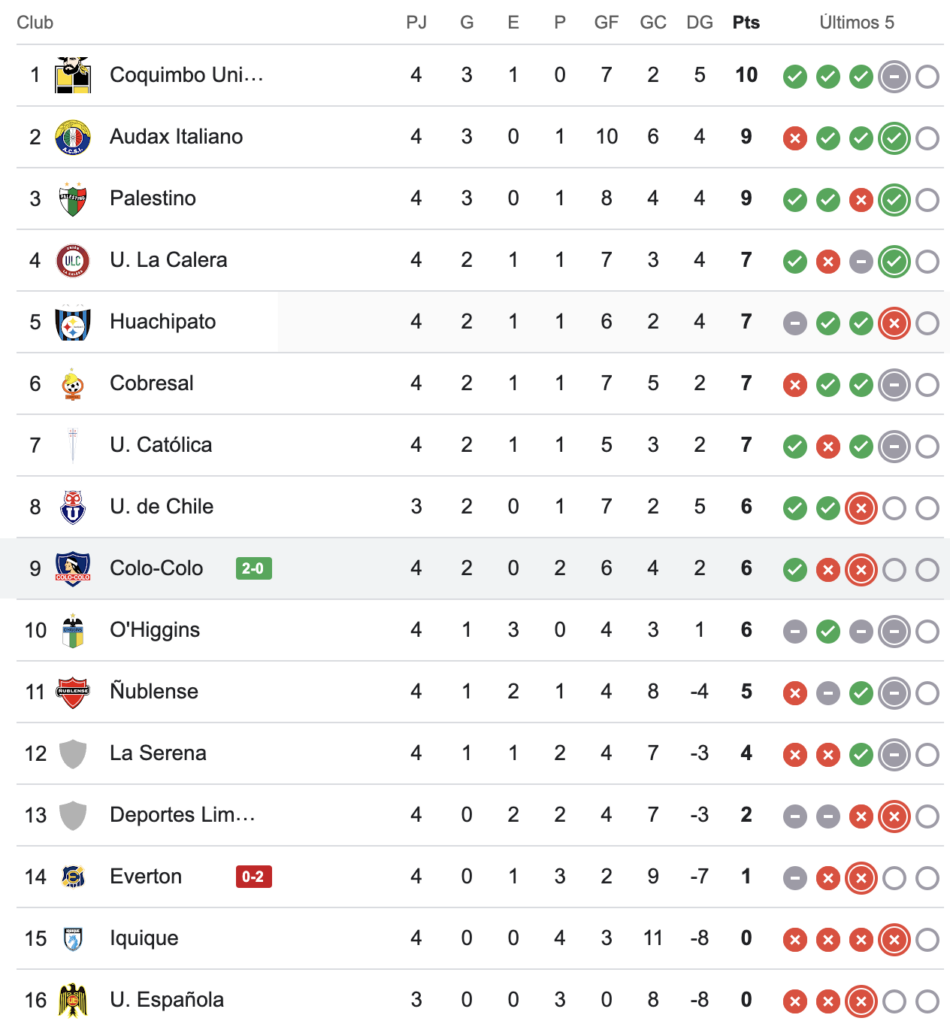Click the U. Española crest icon

pos(73,1000)
